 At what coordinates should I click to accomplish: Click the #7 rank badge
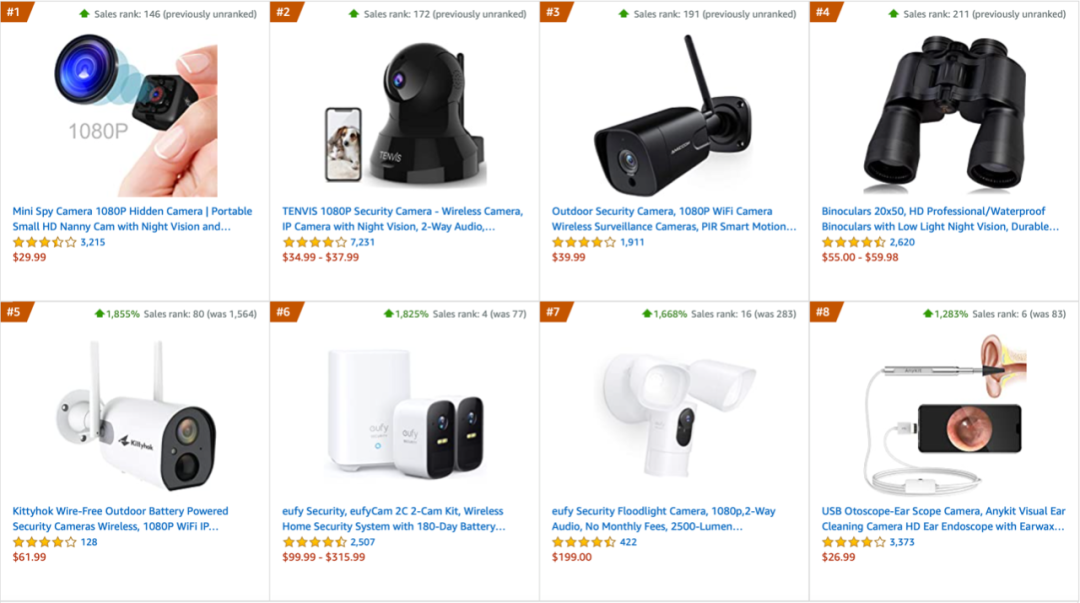(x=553, y=312)
